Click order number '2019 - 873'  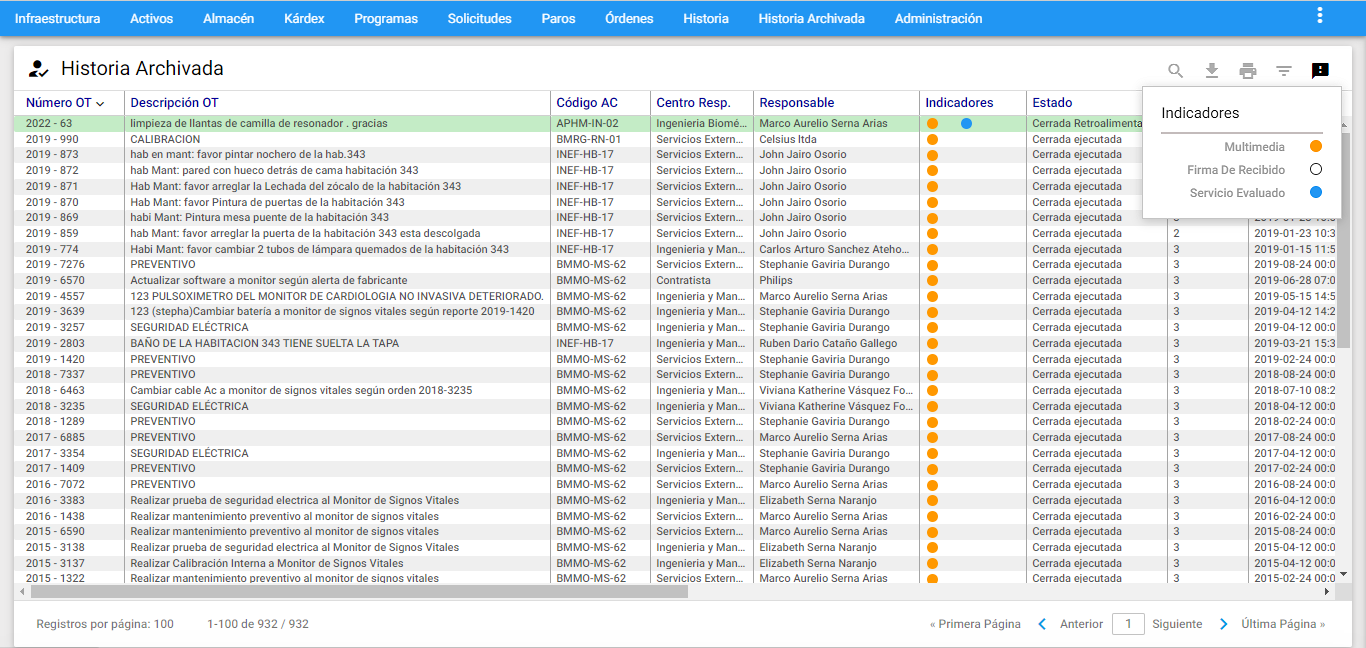pyautogui.click(x=52, y=155)
